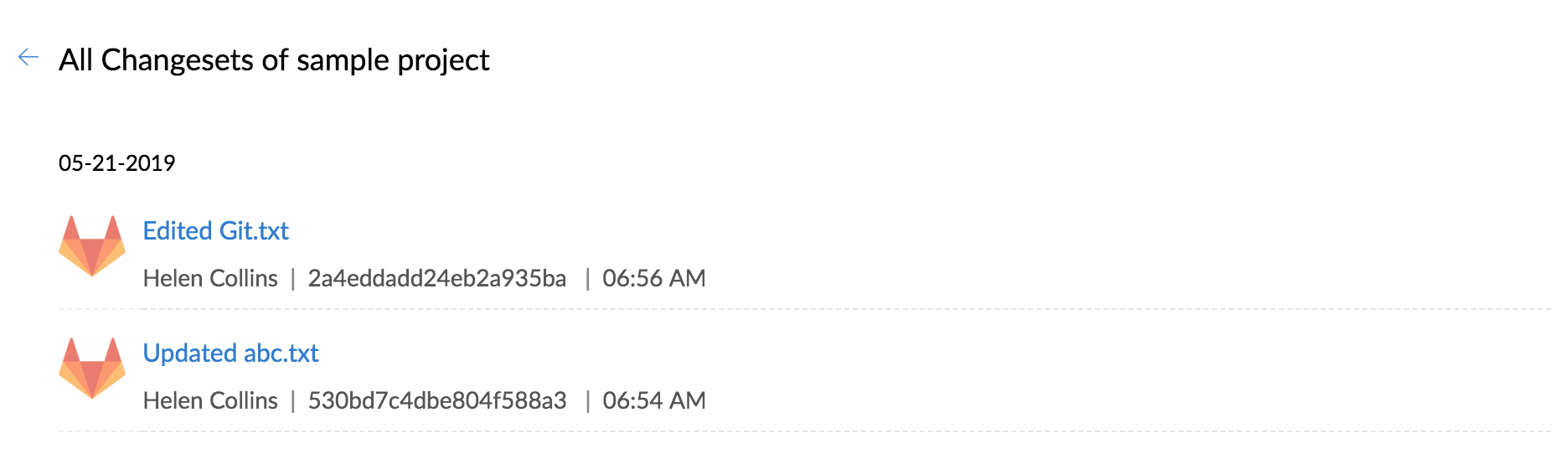Click the separator after Helen Collins in first row
This screenshot has height=459, width=1568.
click(292, 278)
